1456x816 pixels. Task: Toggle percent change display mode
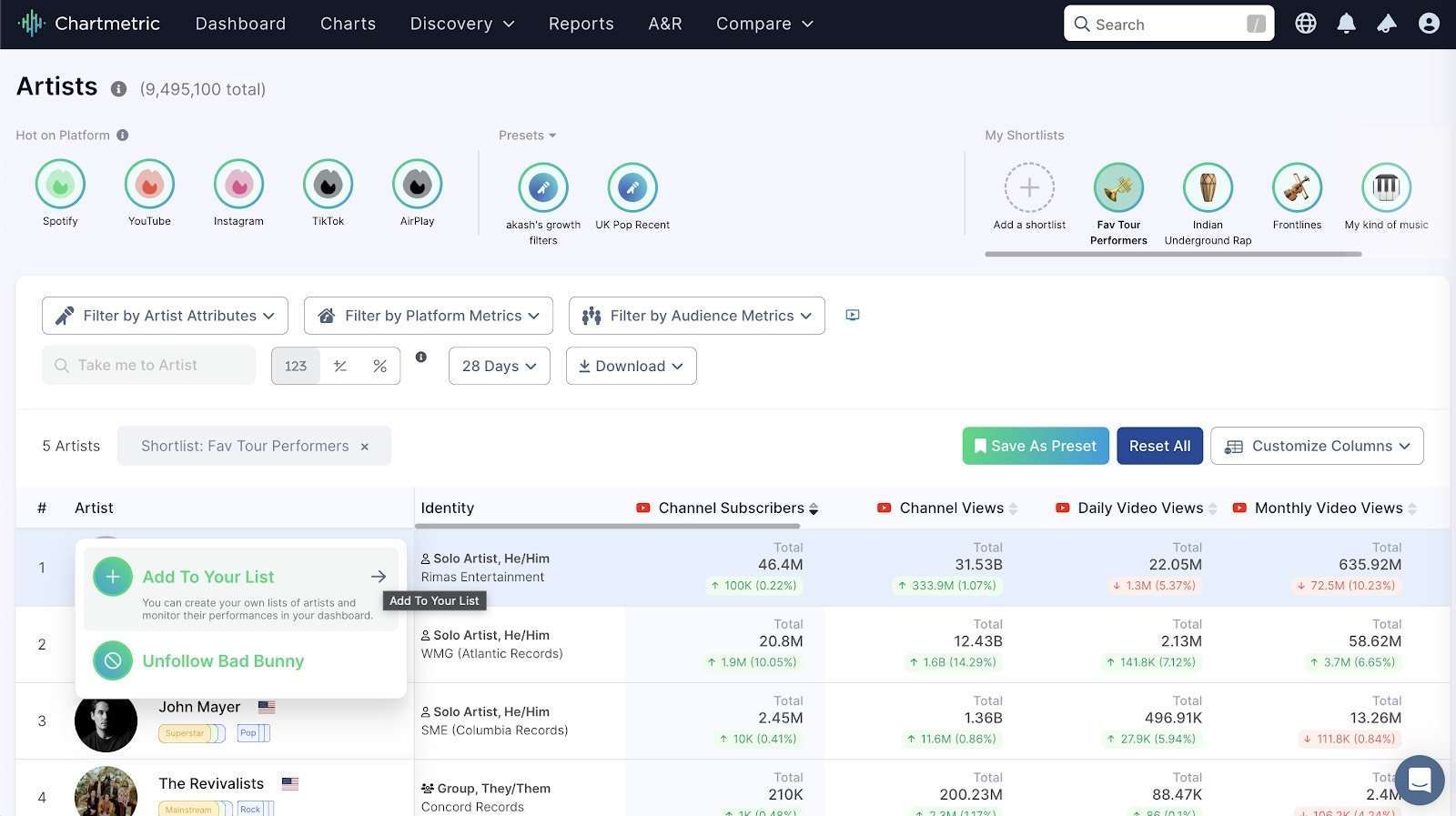pyautogui.click(x=379, y=366)
